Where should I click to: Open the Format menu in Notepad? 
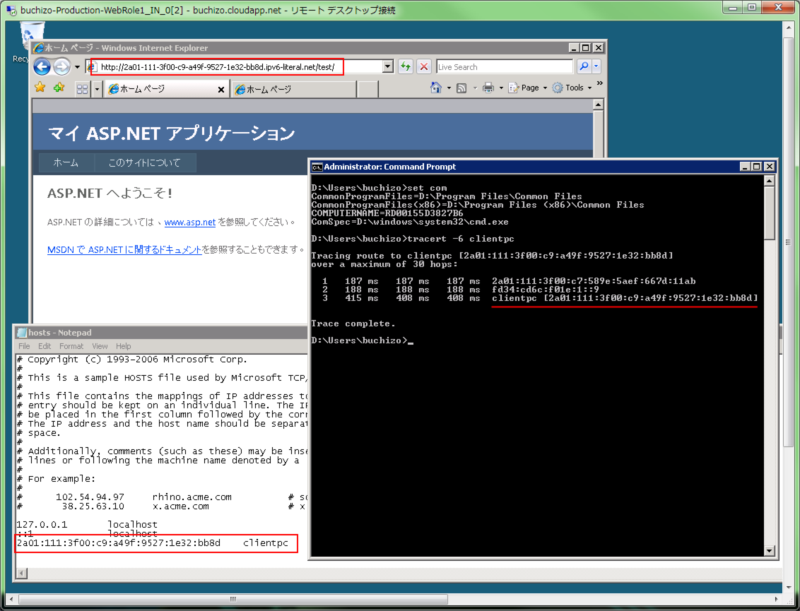click(71, 346)
